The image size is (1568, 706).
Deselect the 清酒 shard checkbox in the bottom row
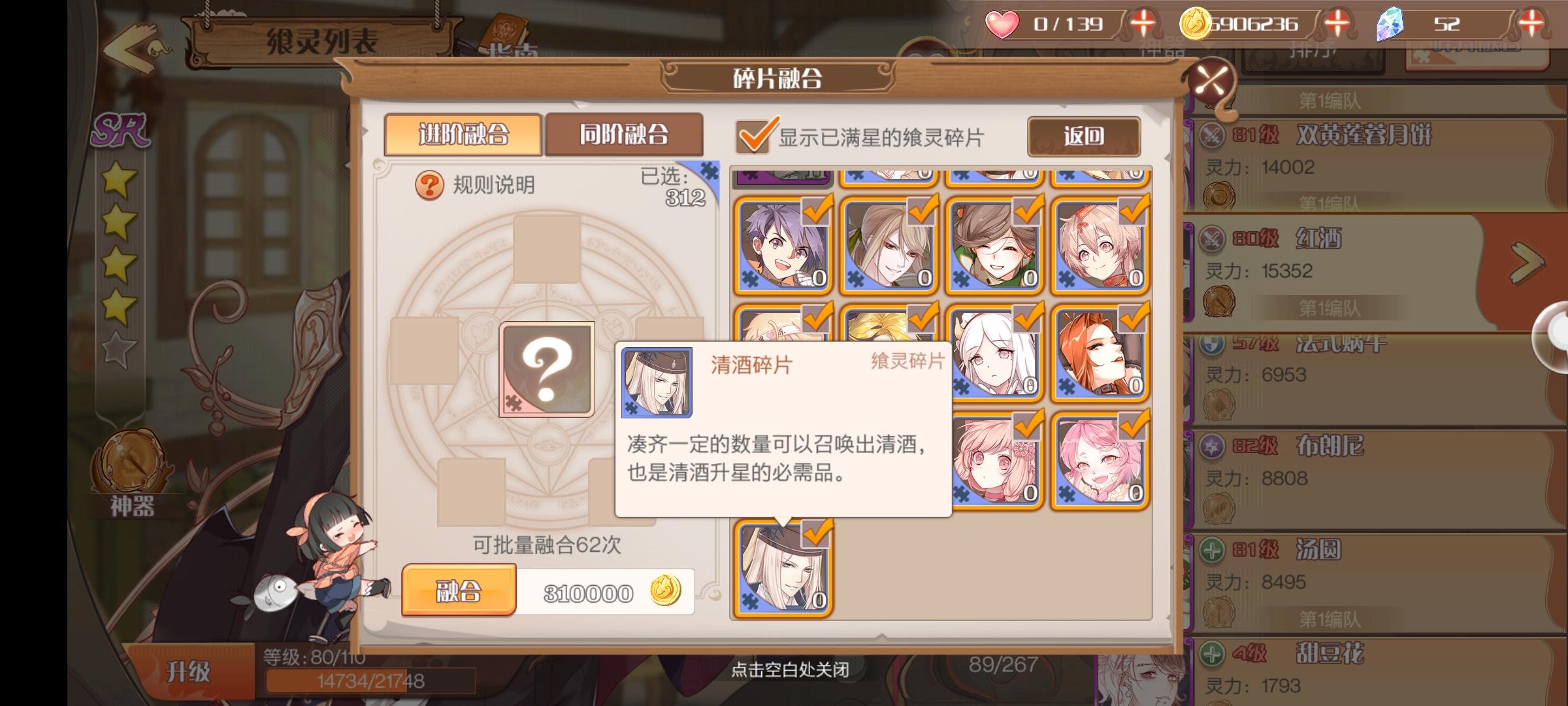click(815, 534)
